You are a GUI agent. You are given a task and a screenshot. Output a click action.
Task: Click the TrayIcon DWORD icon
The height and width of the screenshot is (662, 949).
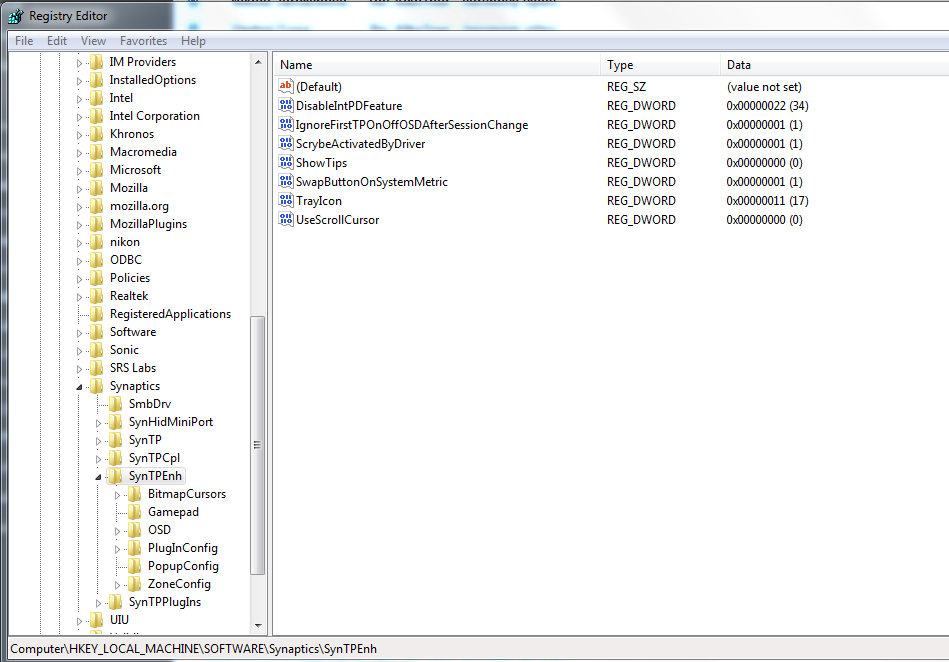[286, 200]
